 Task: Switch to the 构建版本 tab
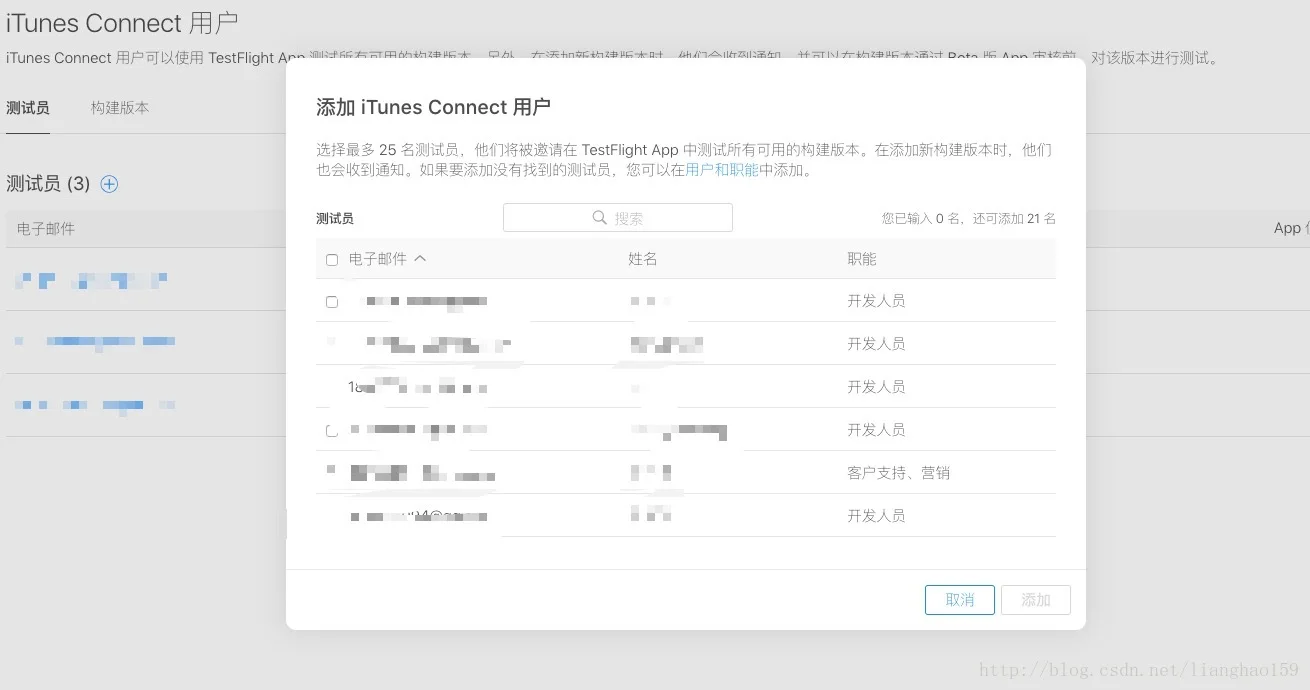click(119, 107)
